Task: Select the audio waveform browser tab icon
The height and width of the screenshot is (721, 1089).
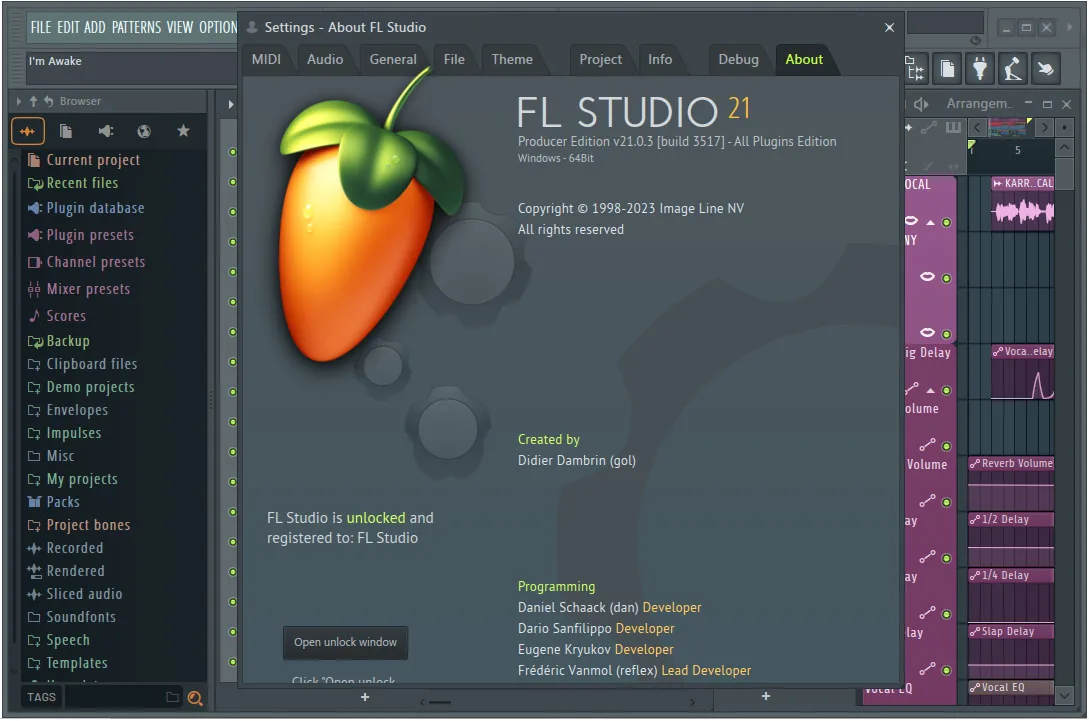Action: pos(28,131)
